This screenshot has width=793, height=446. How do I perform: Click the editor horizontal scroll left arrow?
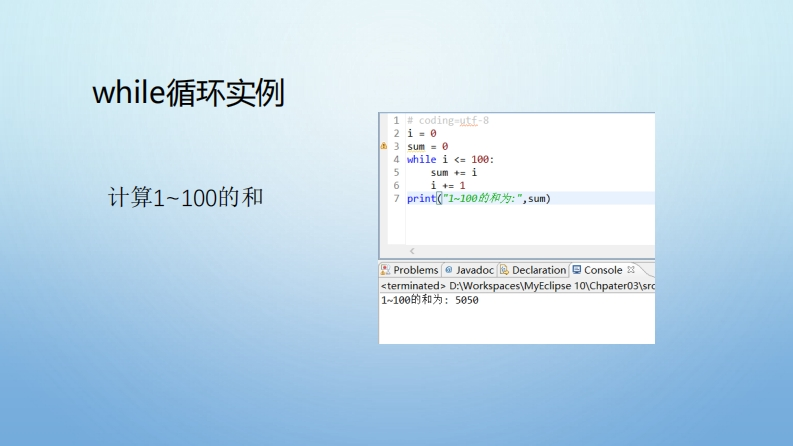(x=412, y=251)
